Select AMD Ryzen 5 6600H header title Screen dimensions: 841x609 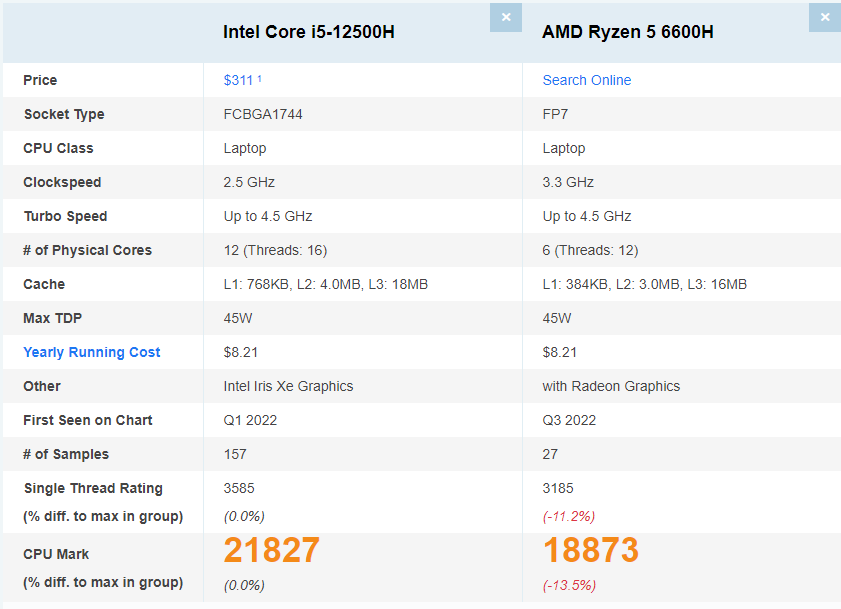628,32
